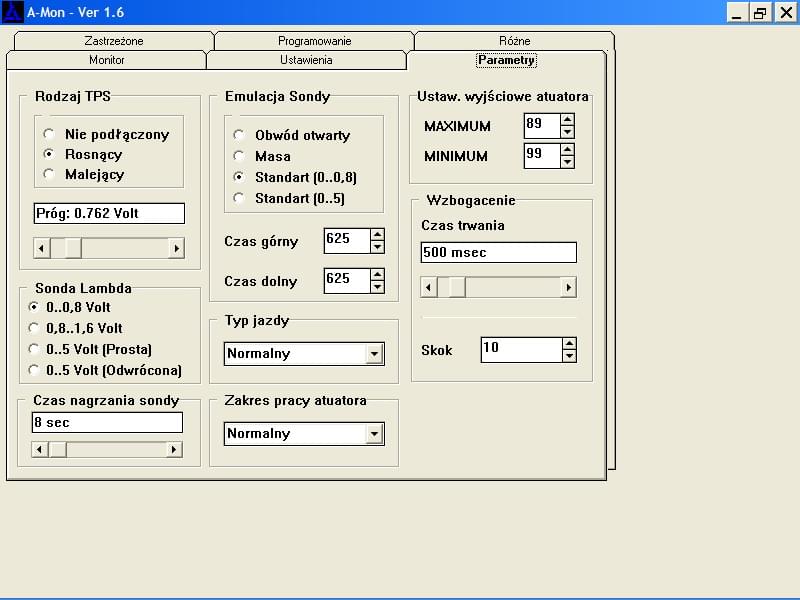Decrease Skok value with down arrow
Screen dimensions: 800x600
(x=569, y=356)
